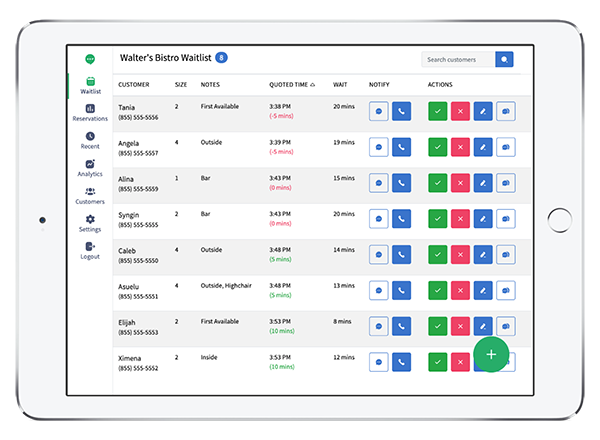Send a text message to Alina
Image resolution: width=600 pixels, height=440 pixels.
pyautogui.click(x=379, y=183)
